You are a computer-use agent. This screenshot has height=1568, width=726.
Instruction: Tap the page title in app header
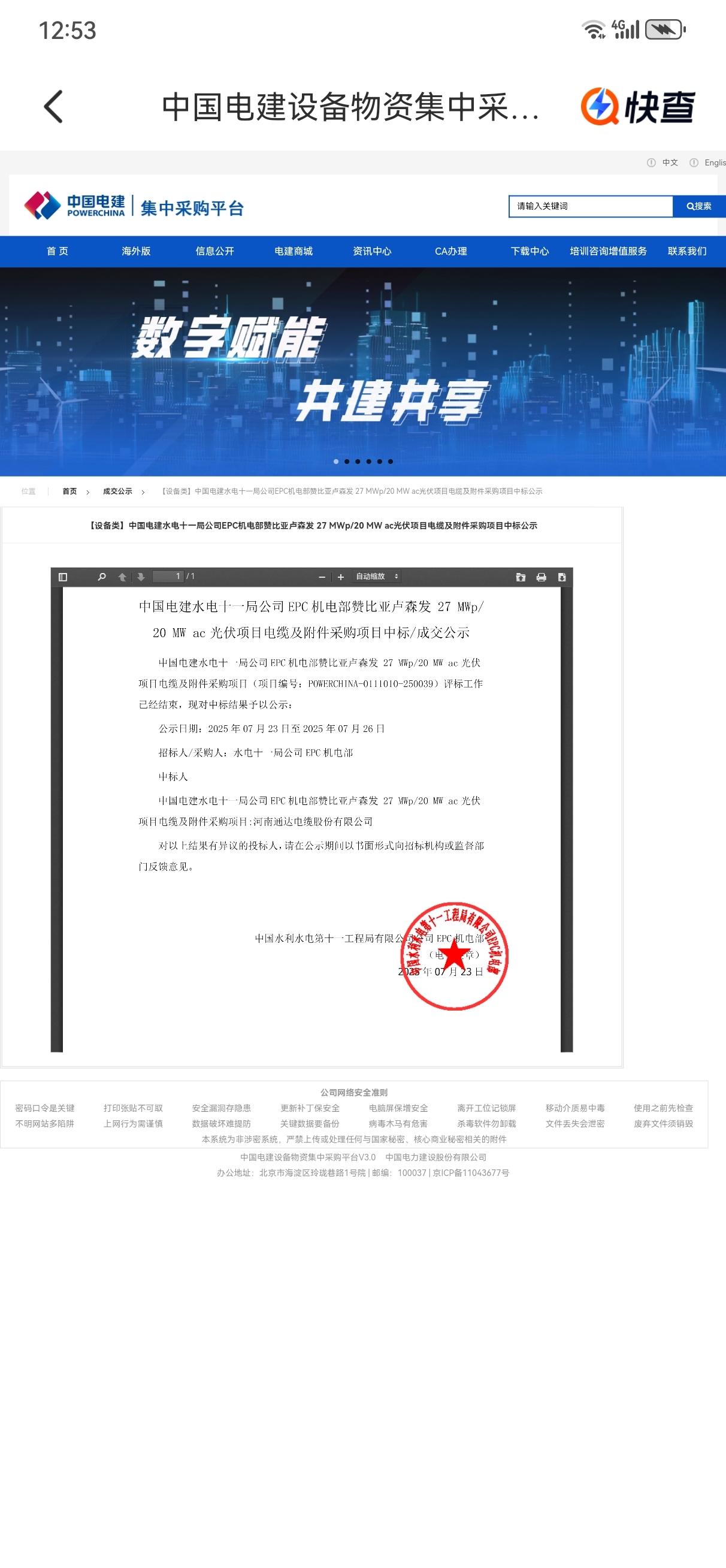[x=350, y=107]
